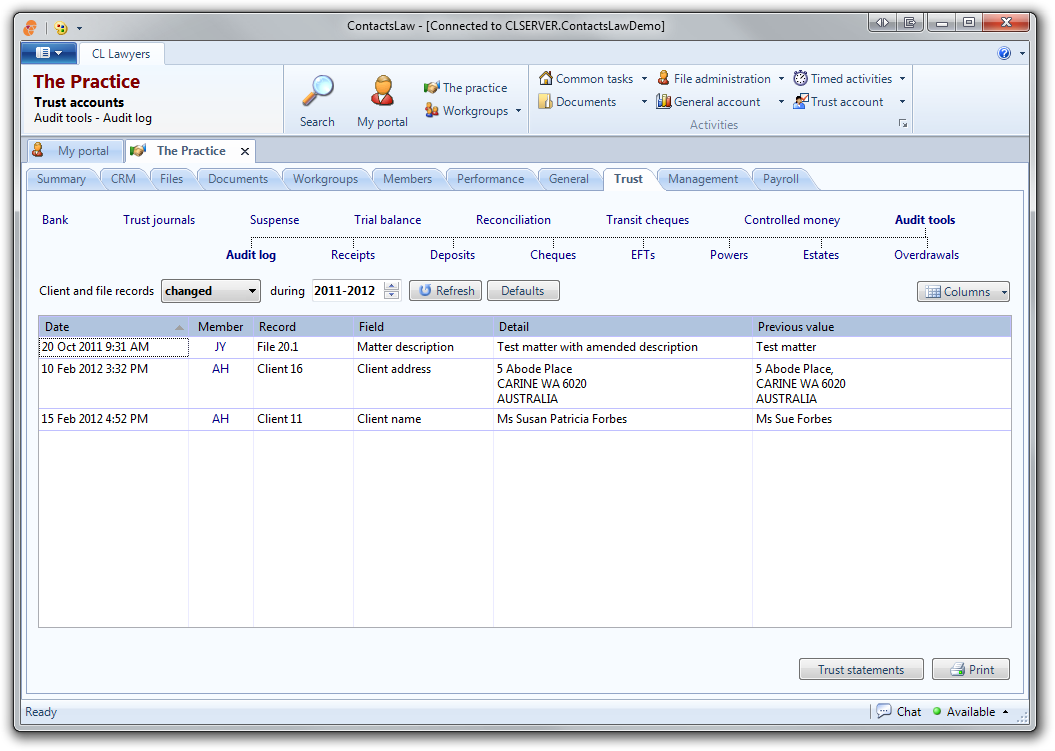
Task: Open the help question mark icon
Action: click(x=1004, y=53)
